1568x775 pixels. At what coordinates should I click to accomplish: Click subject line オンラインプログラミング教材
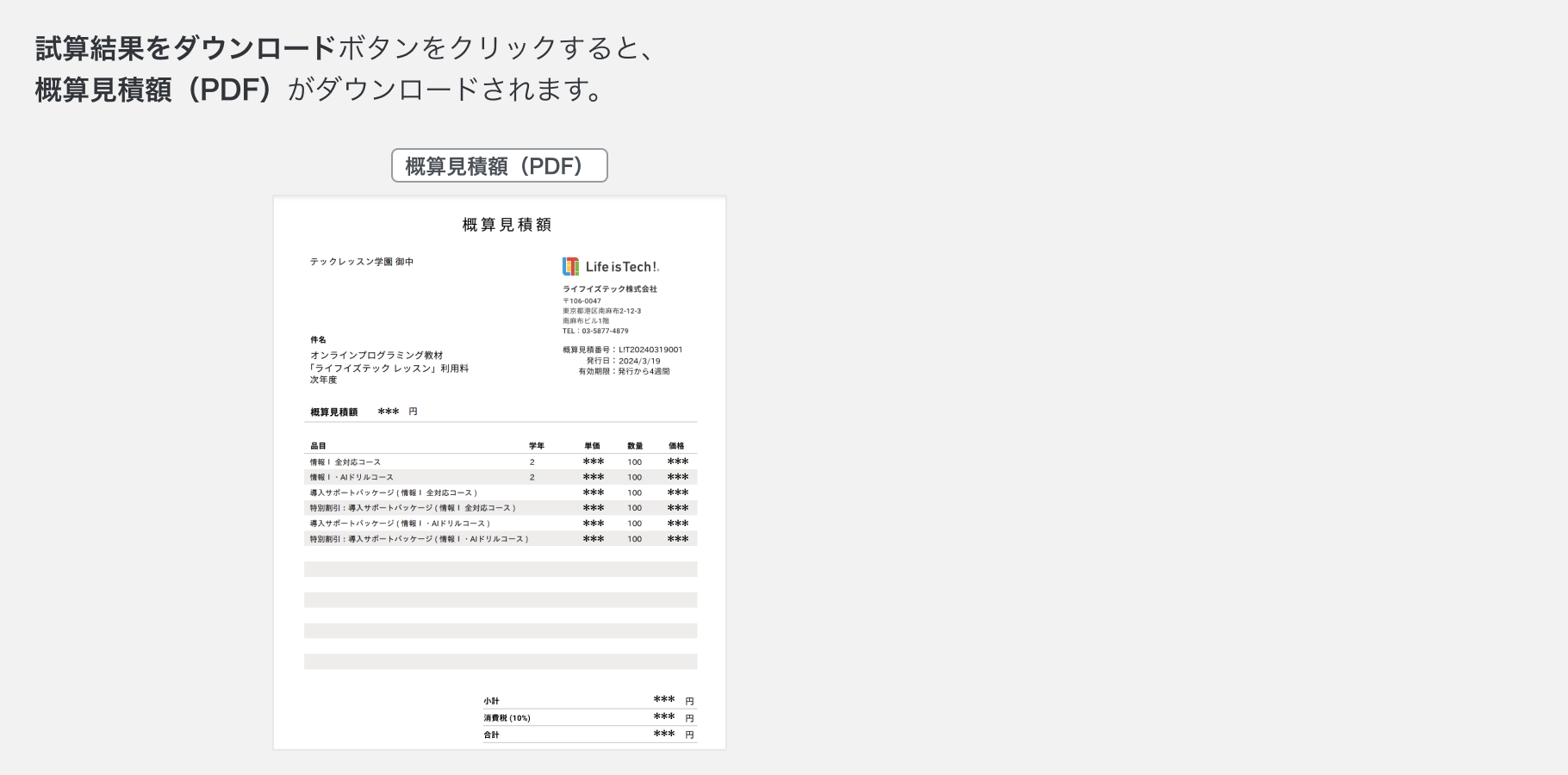pyautogui.click(x=376, y=355)
